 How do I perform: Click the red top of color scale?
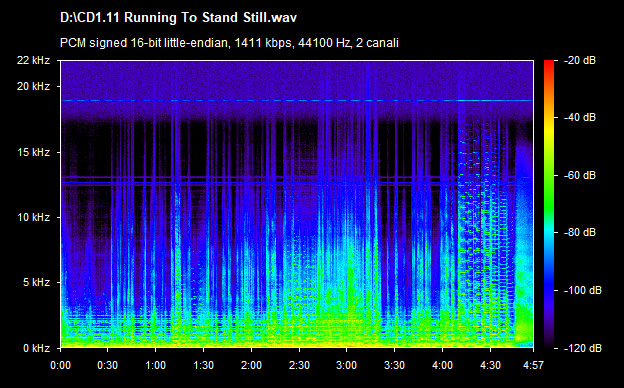pyautogui.click(x=549, y=64)
